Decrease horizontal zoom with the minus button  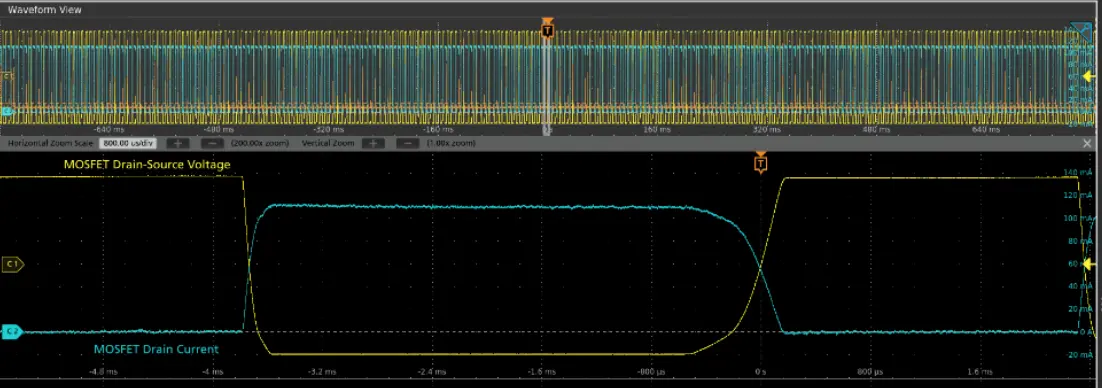pos(212,143)
